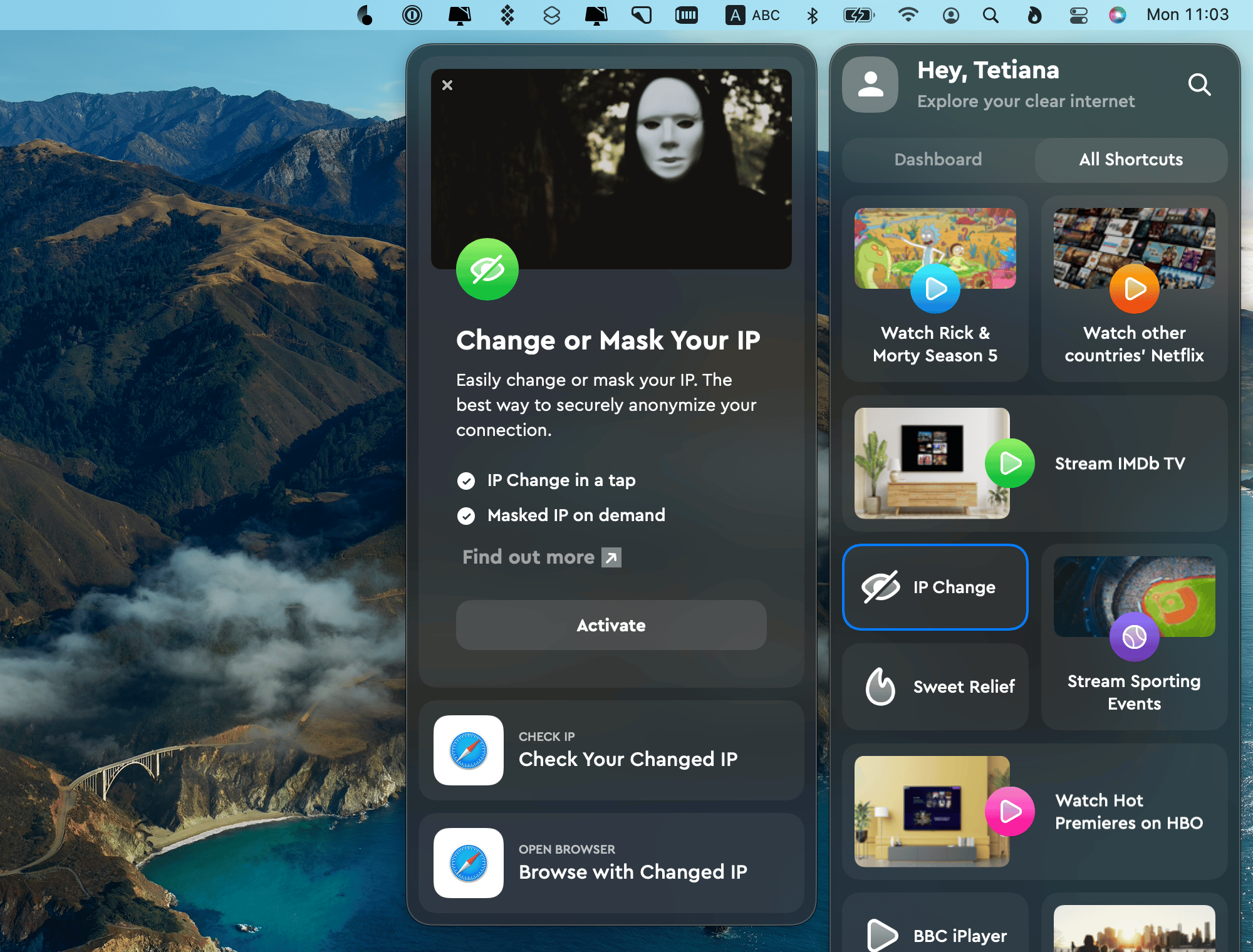Open the Sweet Relief shortcut
Viewport: 1253px width, 952px height.
coord(935,687)
